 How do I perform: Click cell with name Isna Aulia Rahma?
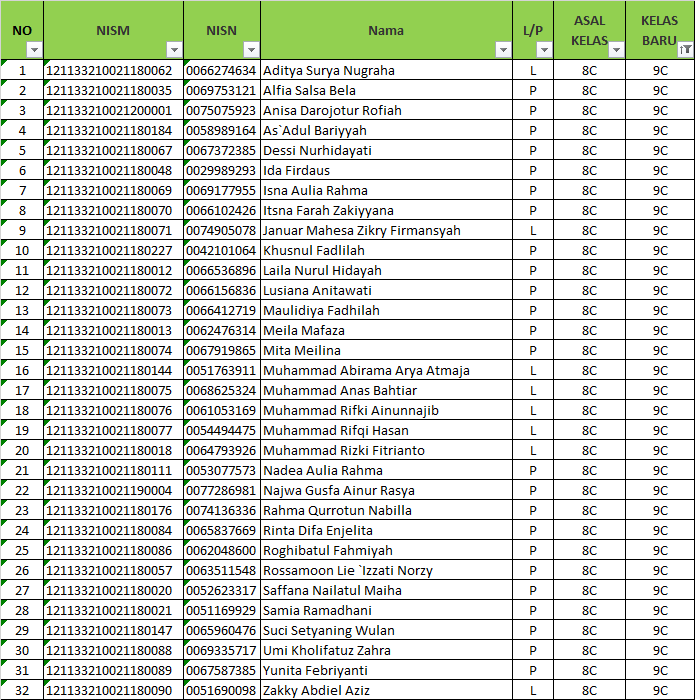tap(386, 191)
